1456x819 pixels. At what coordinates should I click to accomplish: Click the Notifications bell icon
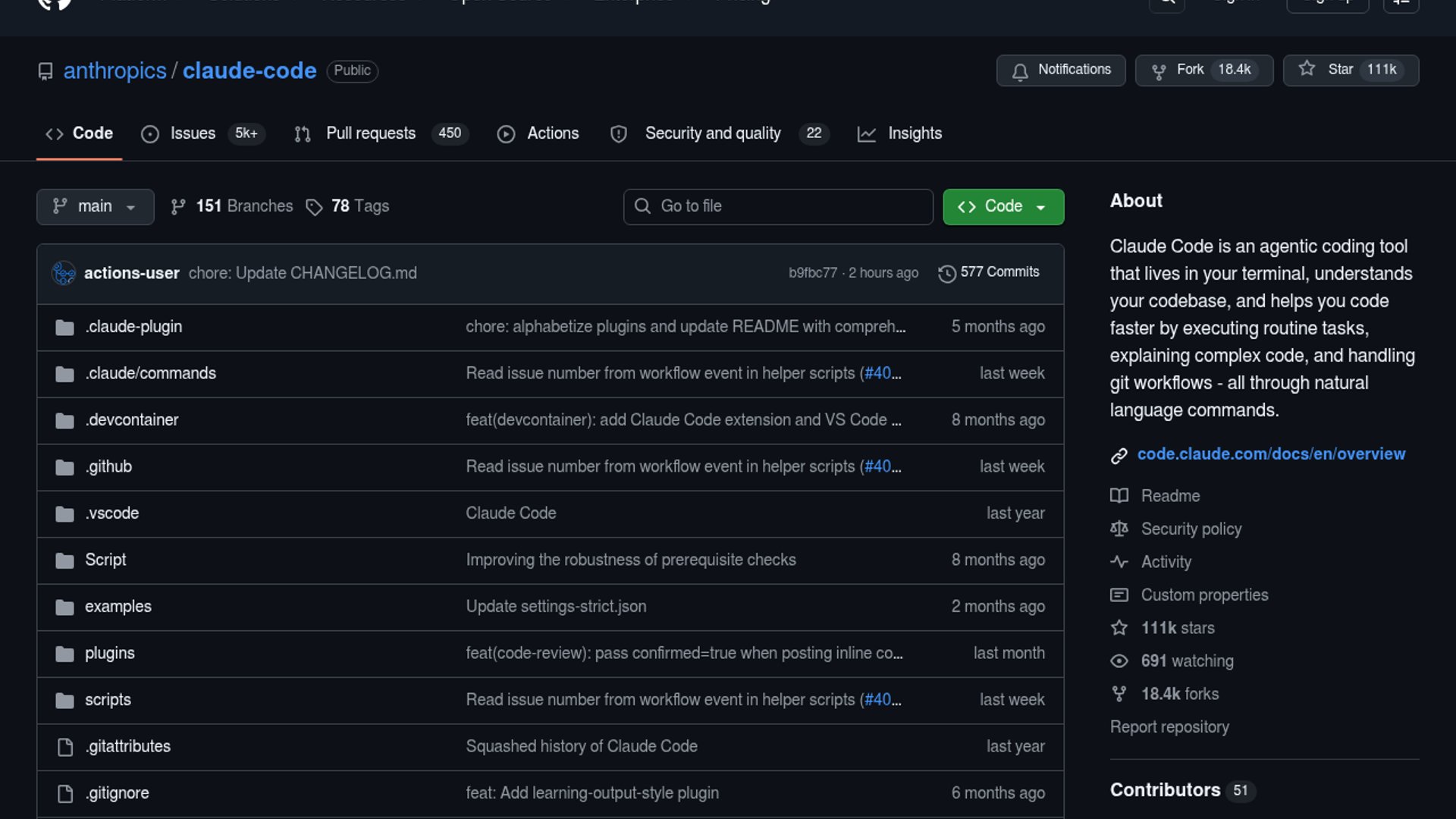tap(1020, 71)
